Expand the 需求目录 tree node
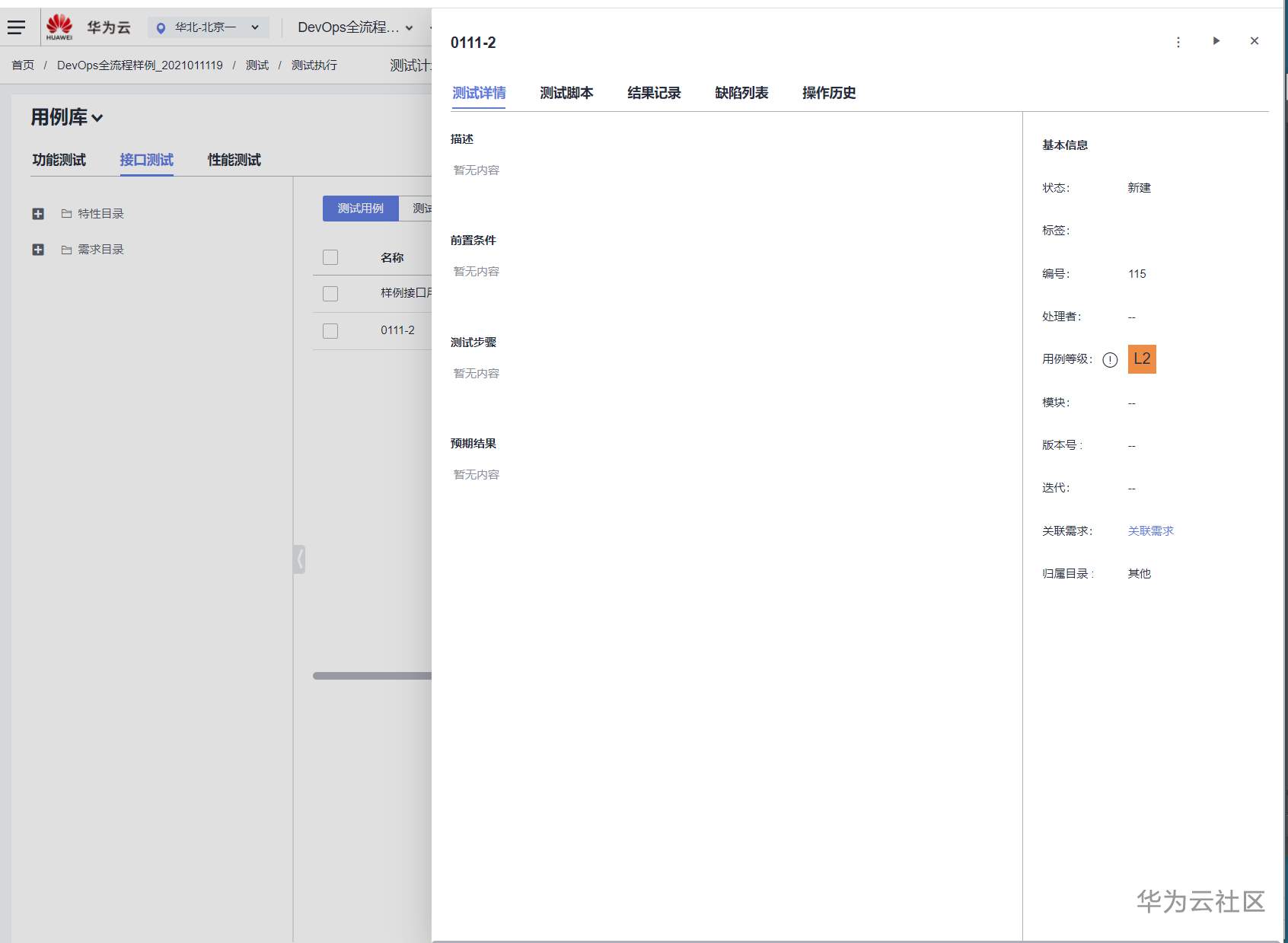Screen dimensions: 1288x943 point(38,250)
